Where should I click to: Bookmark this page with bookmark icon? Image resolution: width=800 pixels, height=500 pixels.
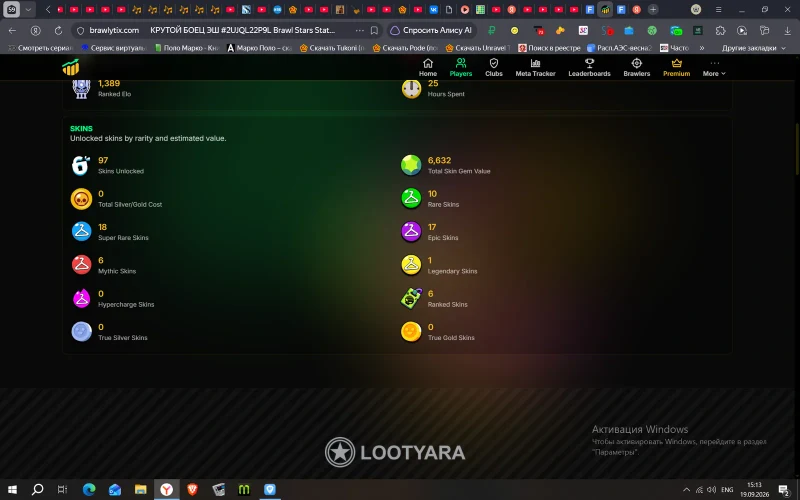pos(374,31)
